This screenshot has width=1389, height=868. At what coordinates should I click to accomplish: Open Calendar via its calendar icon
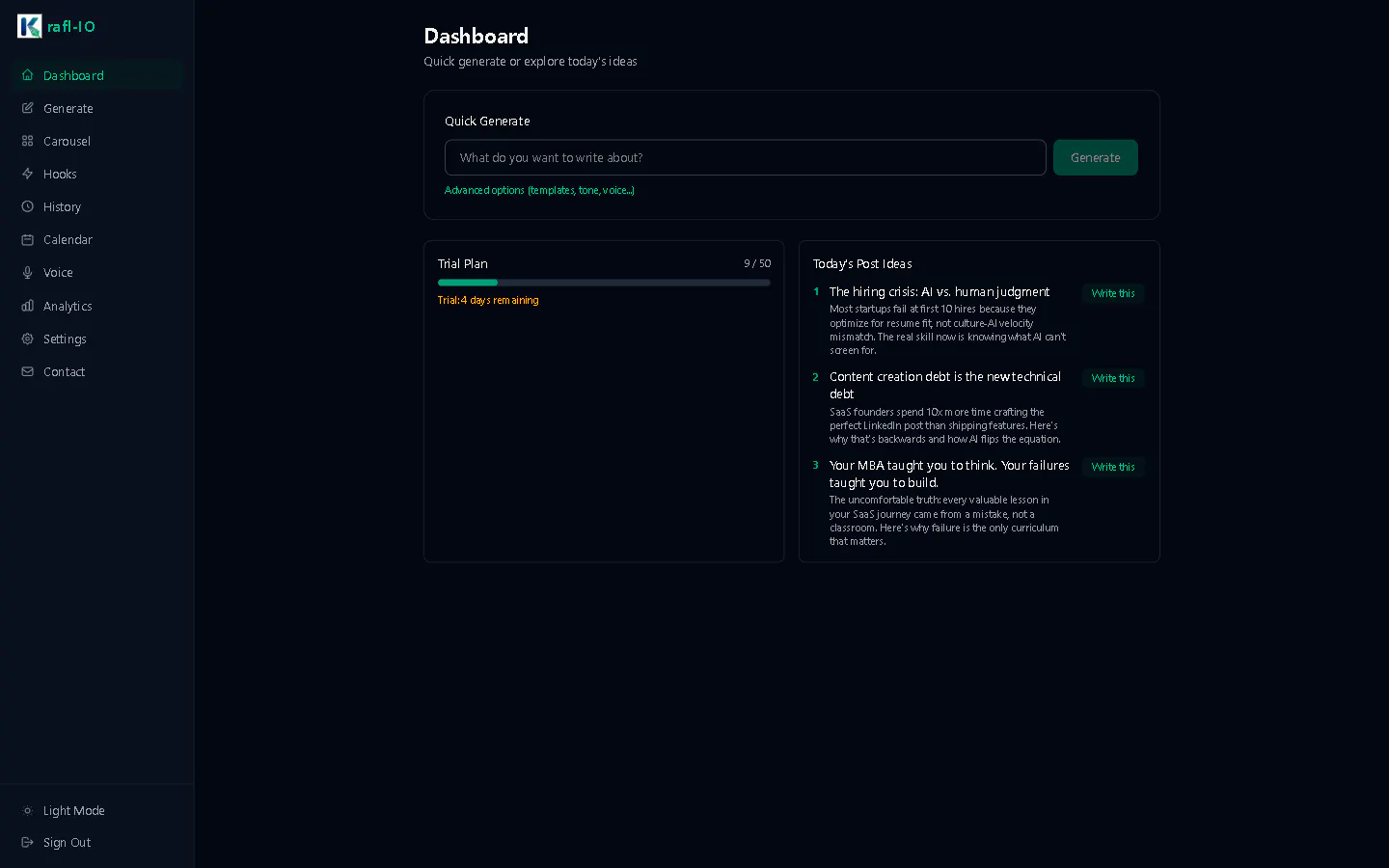pos(28,239)
